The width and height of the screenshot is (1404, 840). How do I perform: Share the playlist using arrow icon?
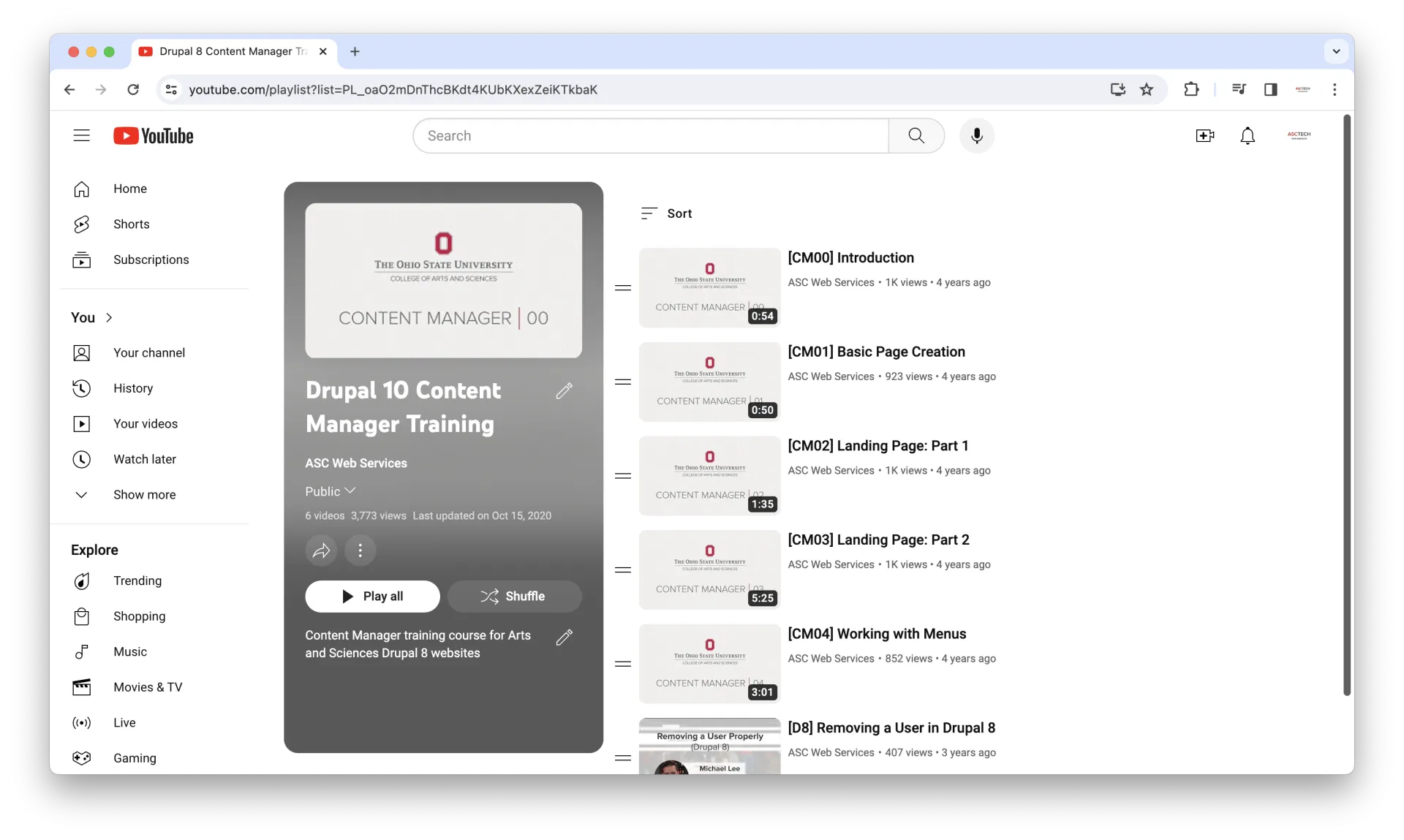[321, 550]
